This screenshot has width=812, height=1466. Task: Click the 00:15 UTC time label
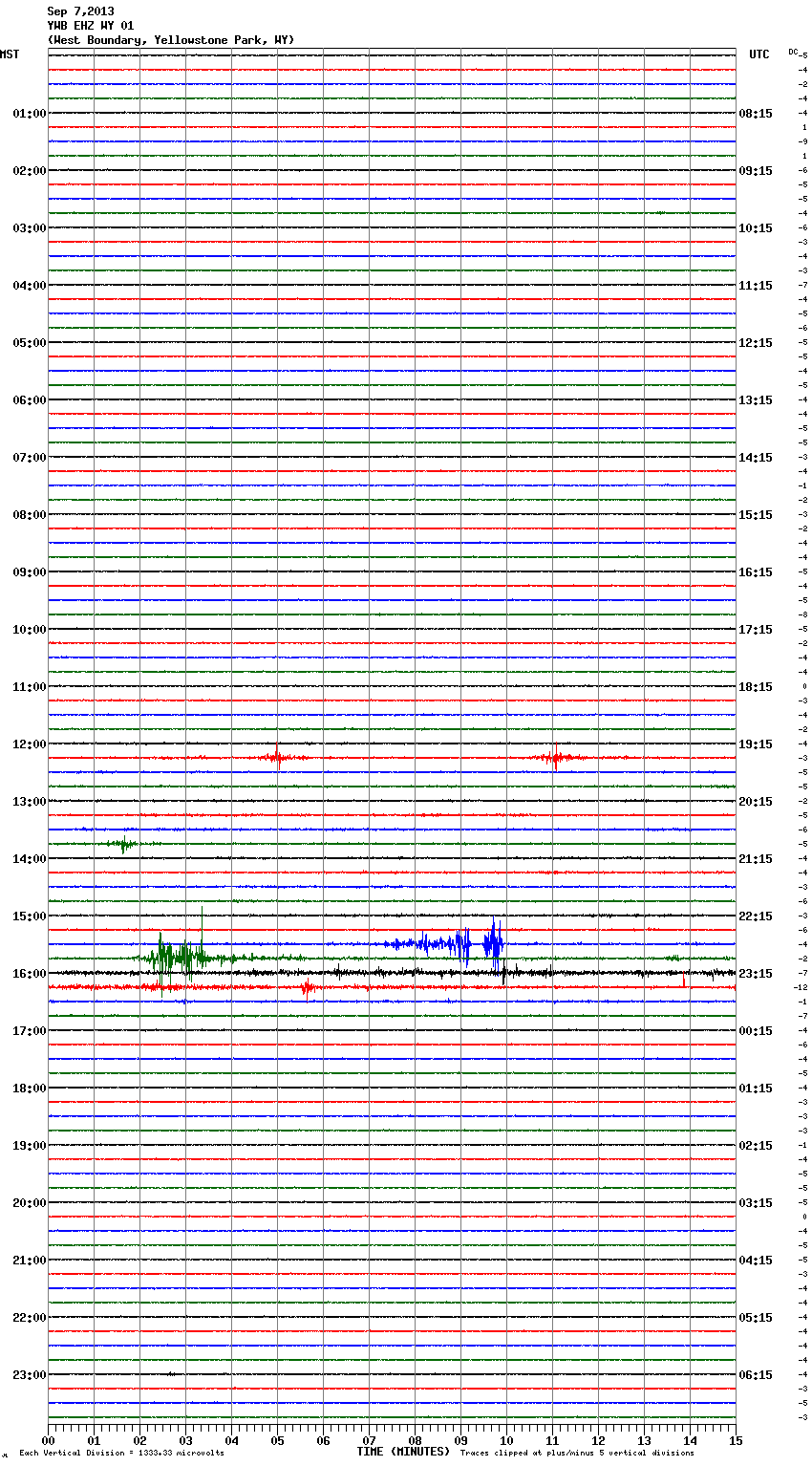coord(756,1030)
